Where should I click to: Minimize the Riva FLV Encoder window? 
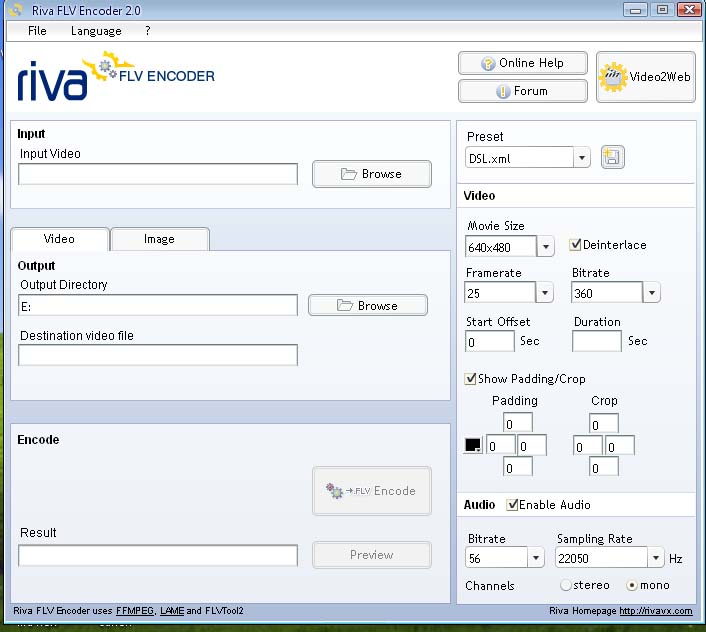635,9
